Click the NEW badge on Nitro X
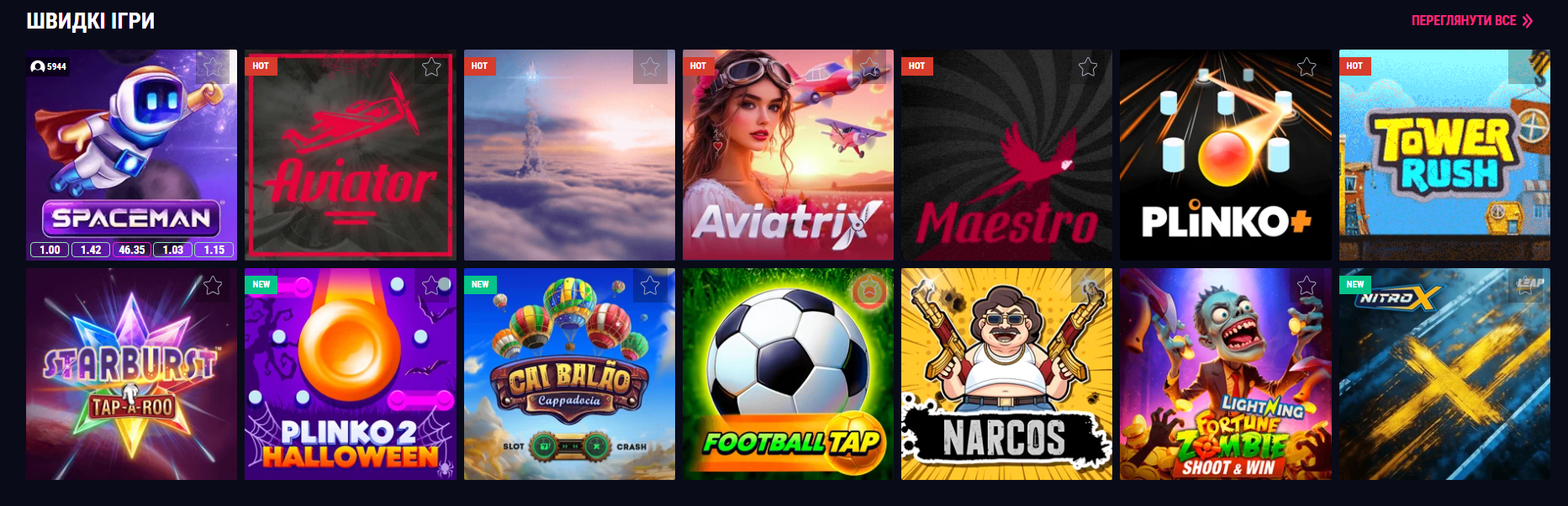The height and width of the screenshot is (506, 1568). 1355,284
